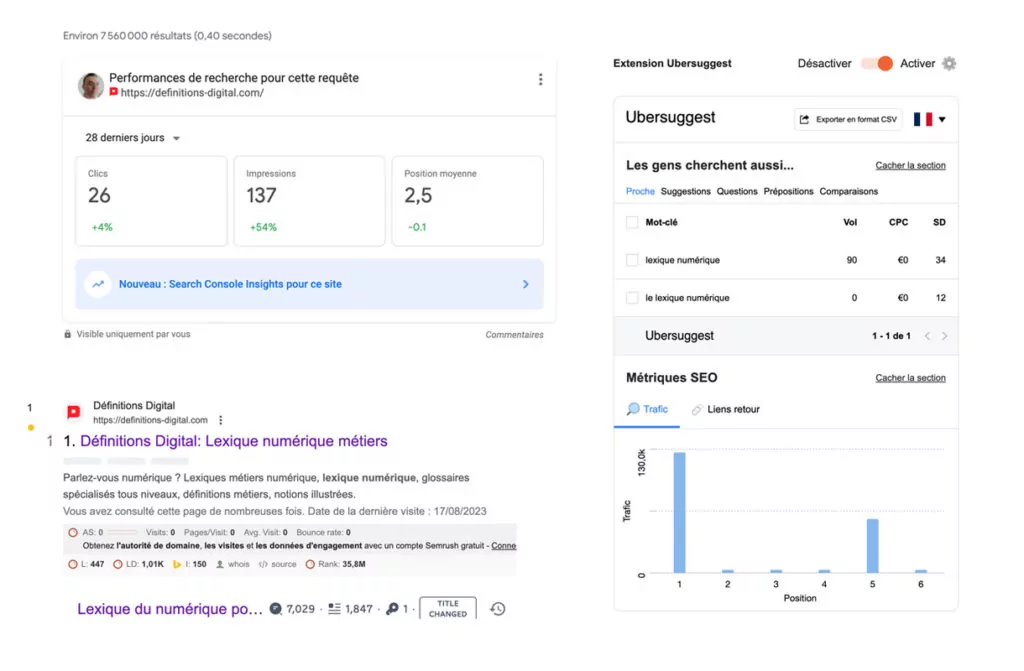Click the Rank: 35,8M metric

pyautogui.click(x=336, y=564)
